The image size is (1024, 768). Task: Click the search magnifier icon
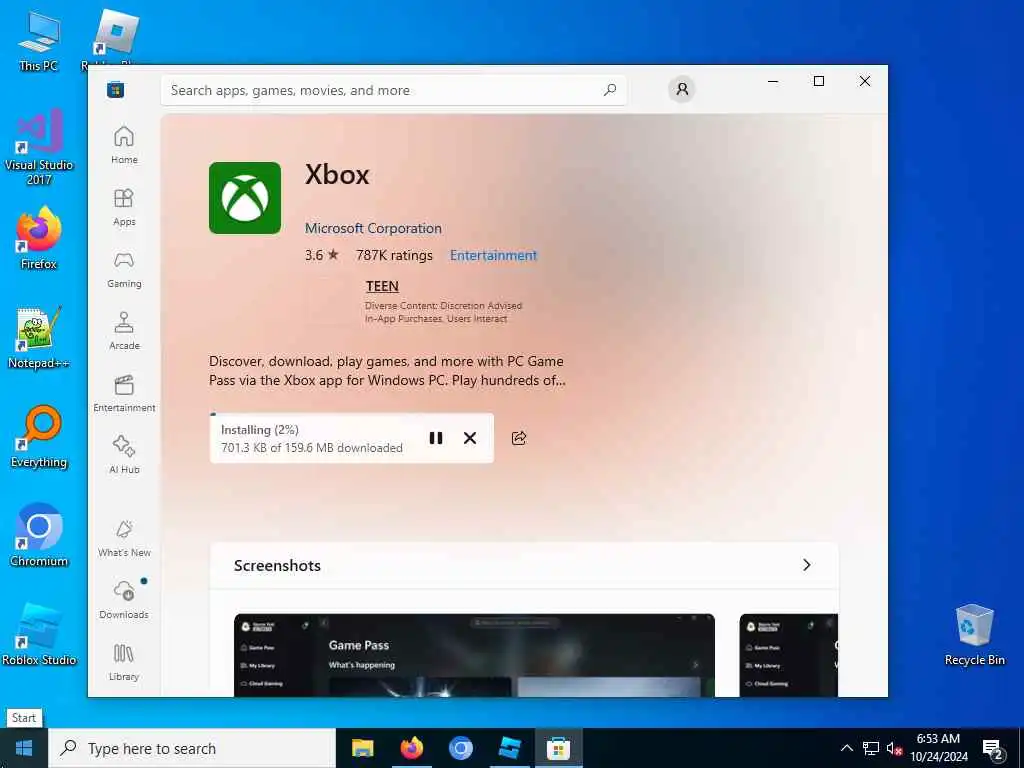(609, 90)
